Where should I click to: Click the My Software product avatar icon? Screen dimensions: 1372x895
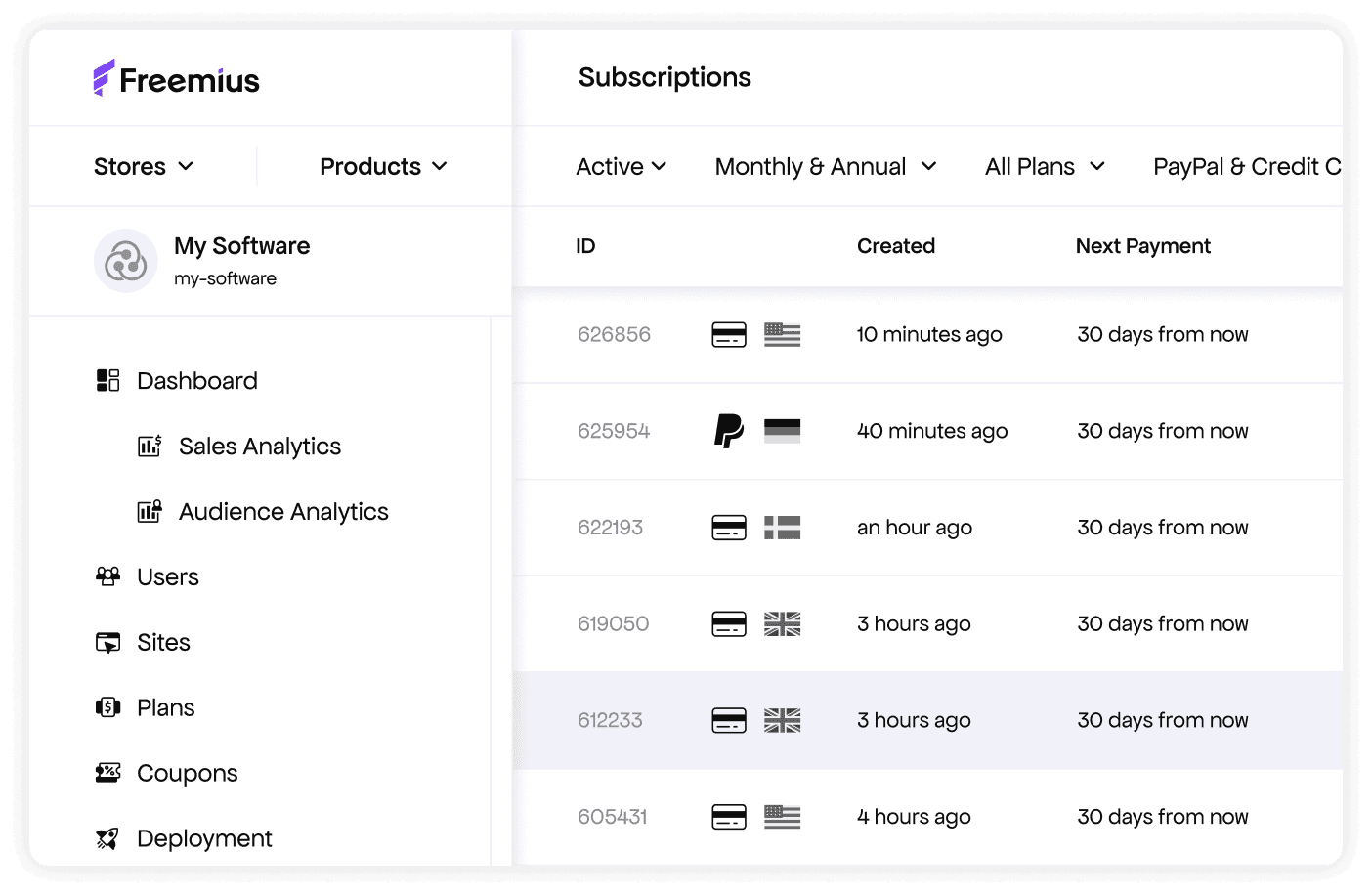pos(126,261)
